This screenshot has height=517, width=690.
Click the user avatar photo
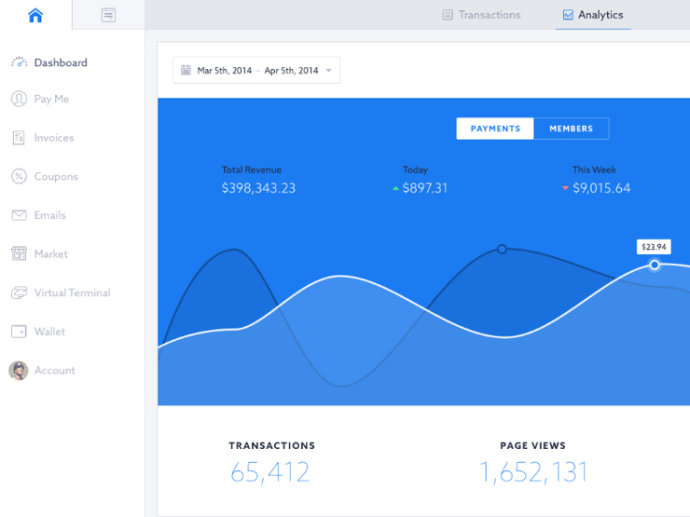tap(18, 370)
